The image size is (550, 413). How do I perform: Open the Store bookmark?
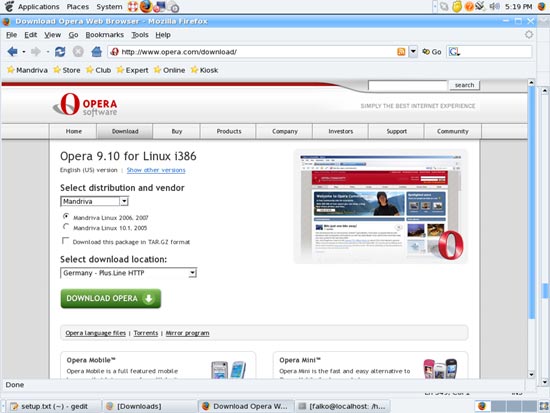pyautogui.click(x=67, y=70)
